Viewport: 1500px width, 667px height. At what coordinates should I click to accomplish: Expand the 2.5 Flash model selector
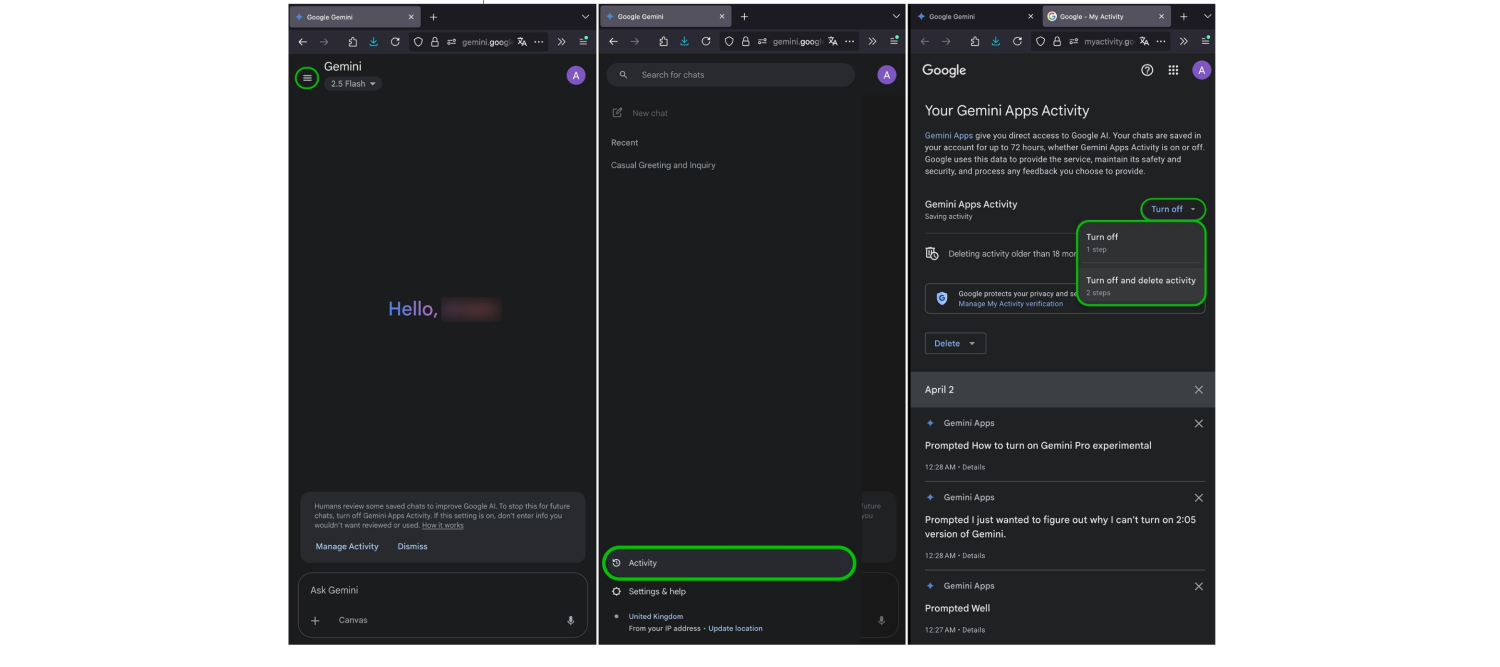(x=353, y=84)
